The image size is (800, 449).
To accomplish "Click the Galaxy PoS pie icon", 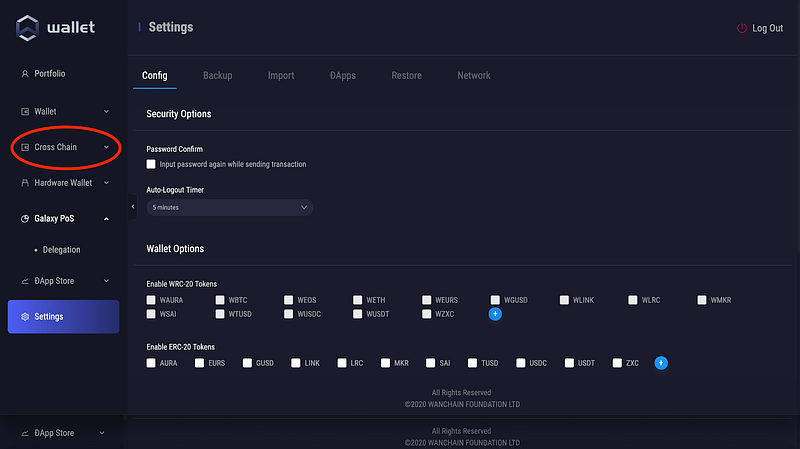I will [24, 219].
